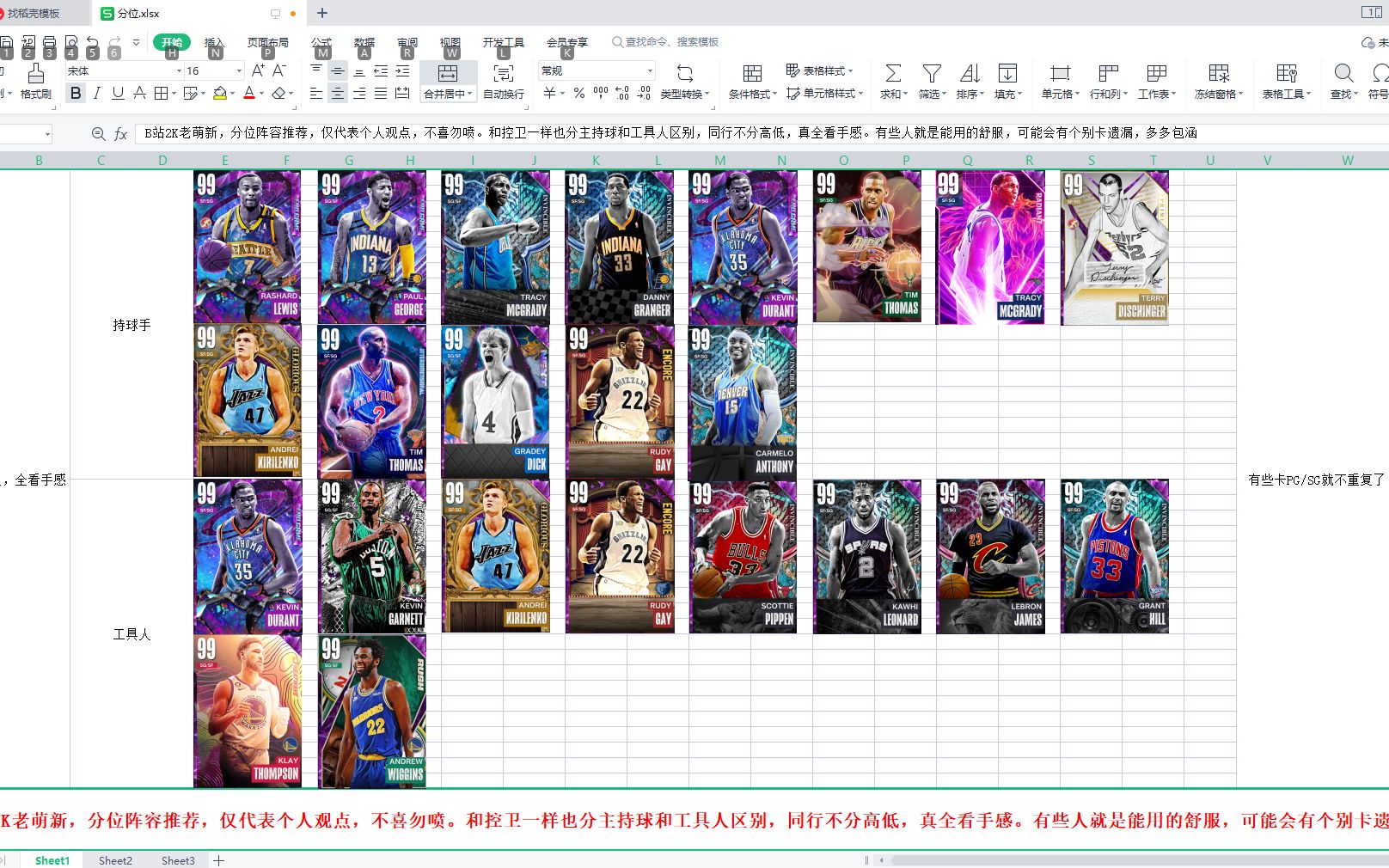Open the Insert (插入) ribbon tab
The width and height of the screenshot is (1389, 868).
pyautogui.click(x=214, y=42)
